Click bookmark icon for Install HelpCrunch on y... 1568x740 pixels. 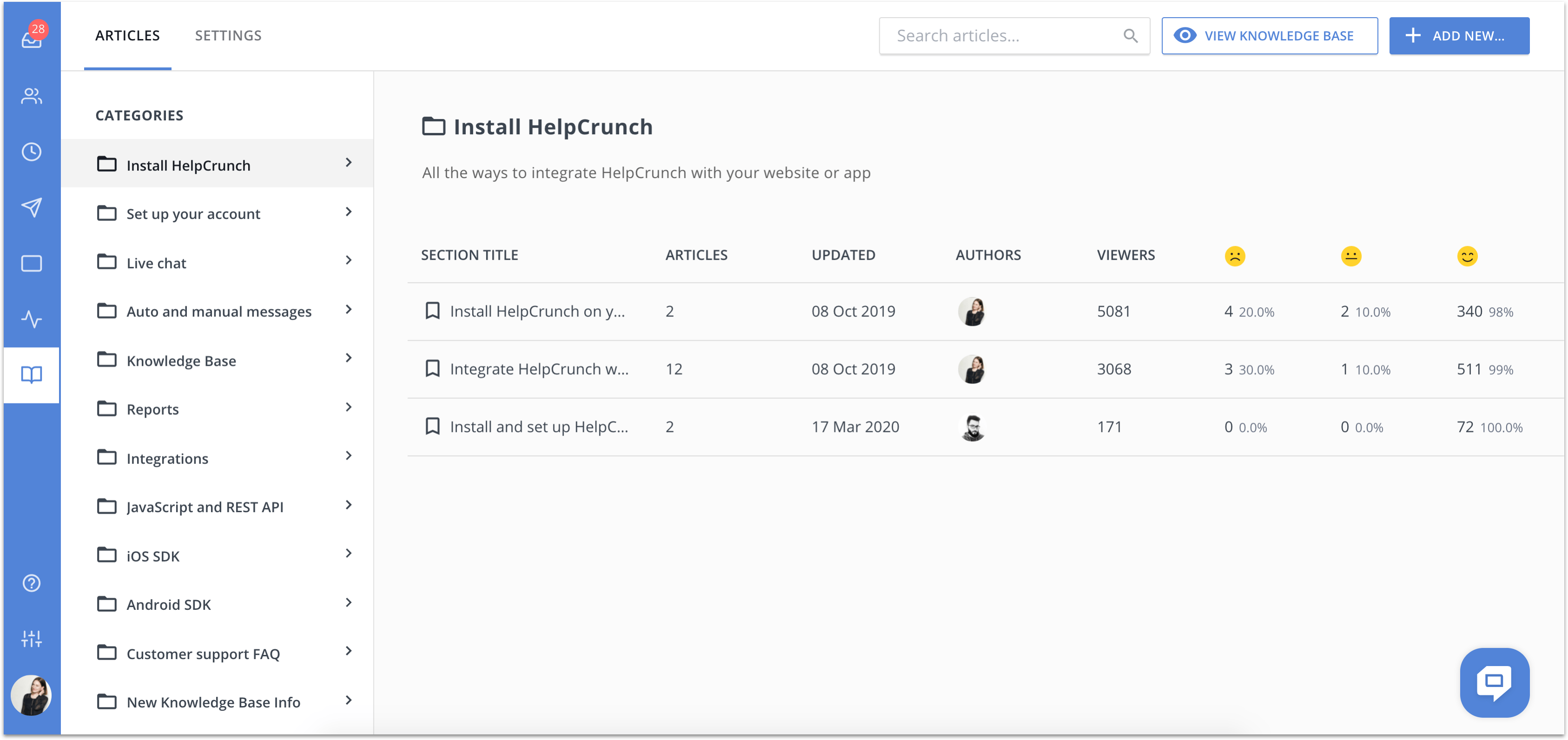click(432, 311)
